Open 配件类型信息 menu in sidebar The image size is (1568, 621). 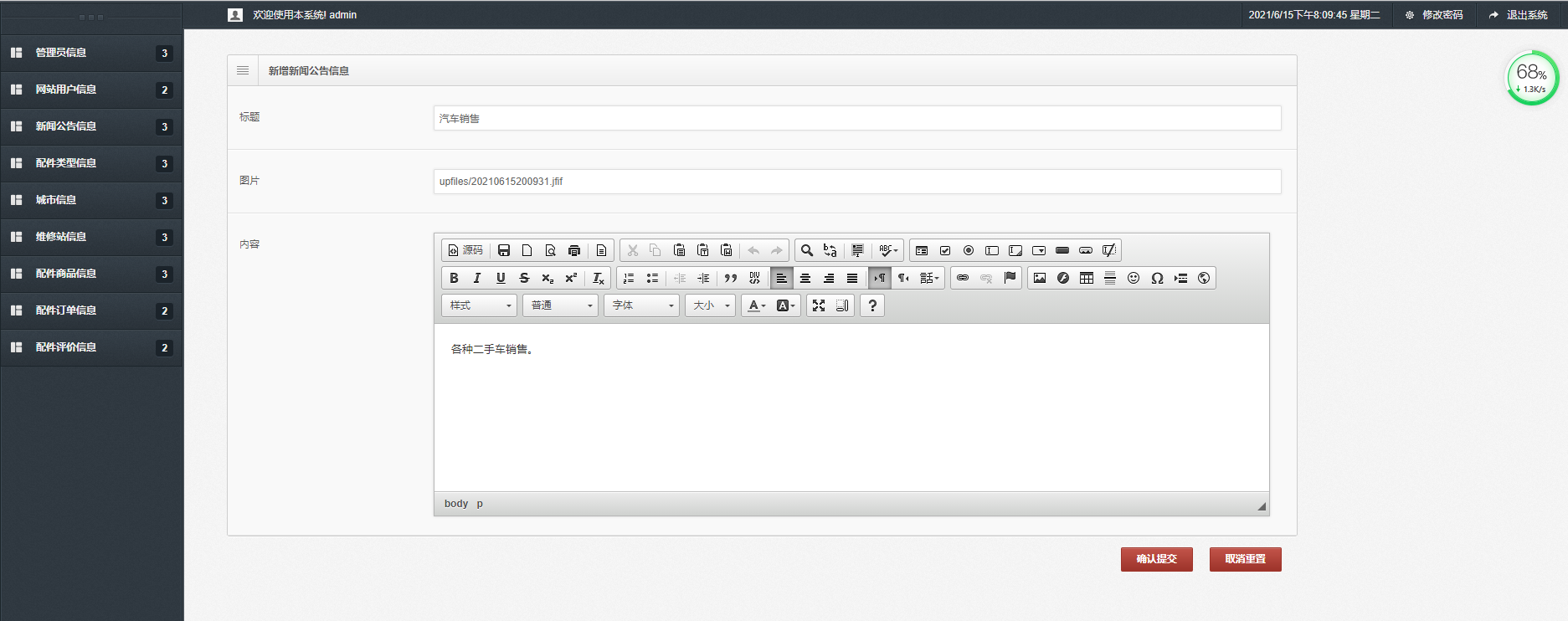coord(91,163)
